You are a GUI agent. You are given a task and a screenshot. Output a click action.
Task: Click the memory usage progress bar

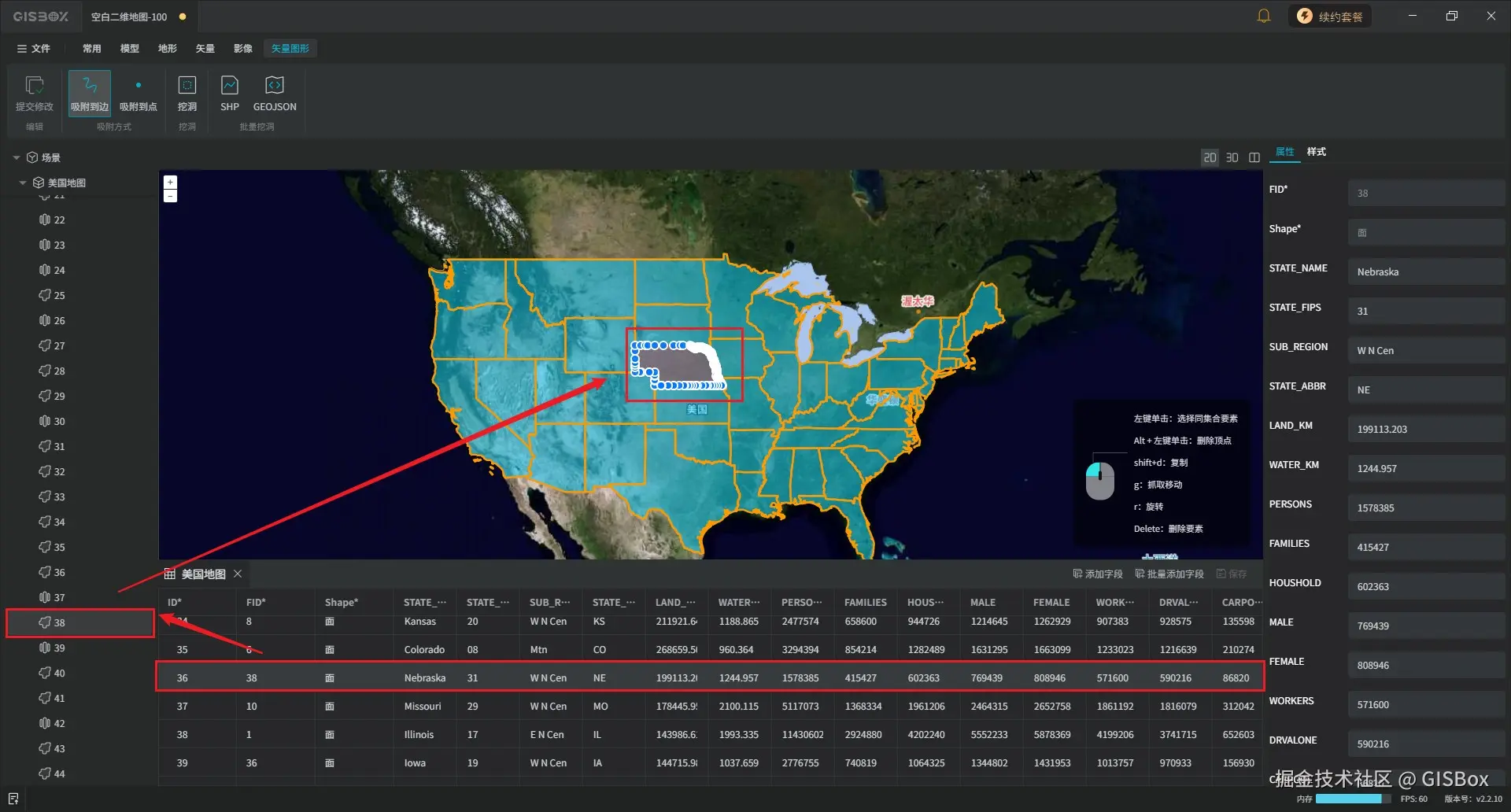[x=1352, y=799]
